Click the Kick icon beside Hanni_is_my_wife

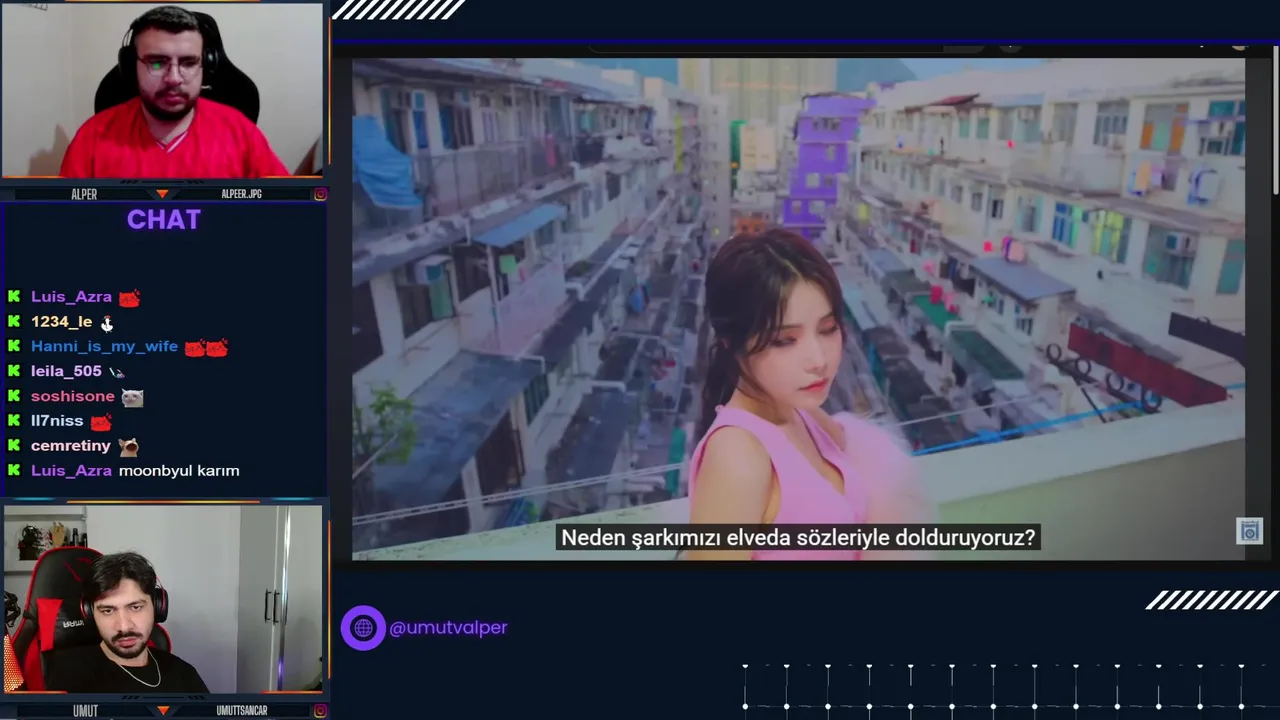(14, 347)
